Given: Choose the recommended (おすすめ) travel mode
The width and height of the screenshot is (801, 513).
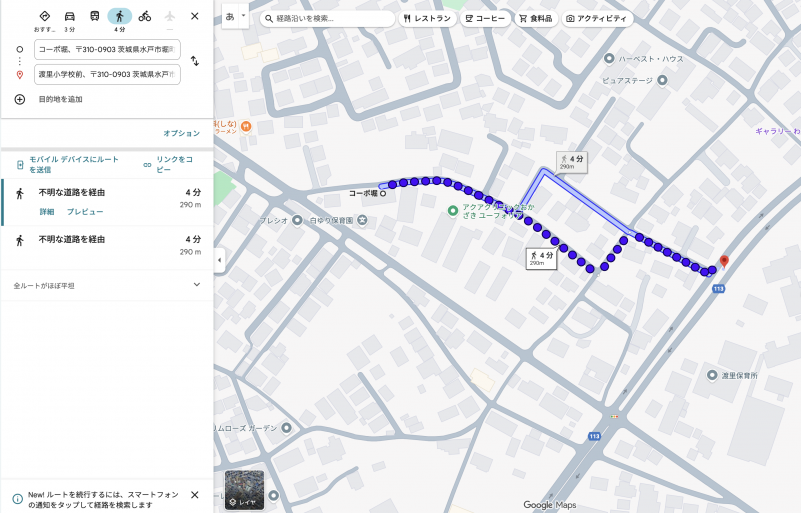Looking at the screenshot, I should (x=44, y=17).
